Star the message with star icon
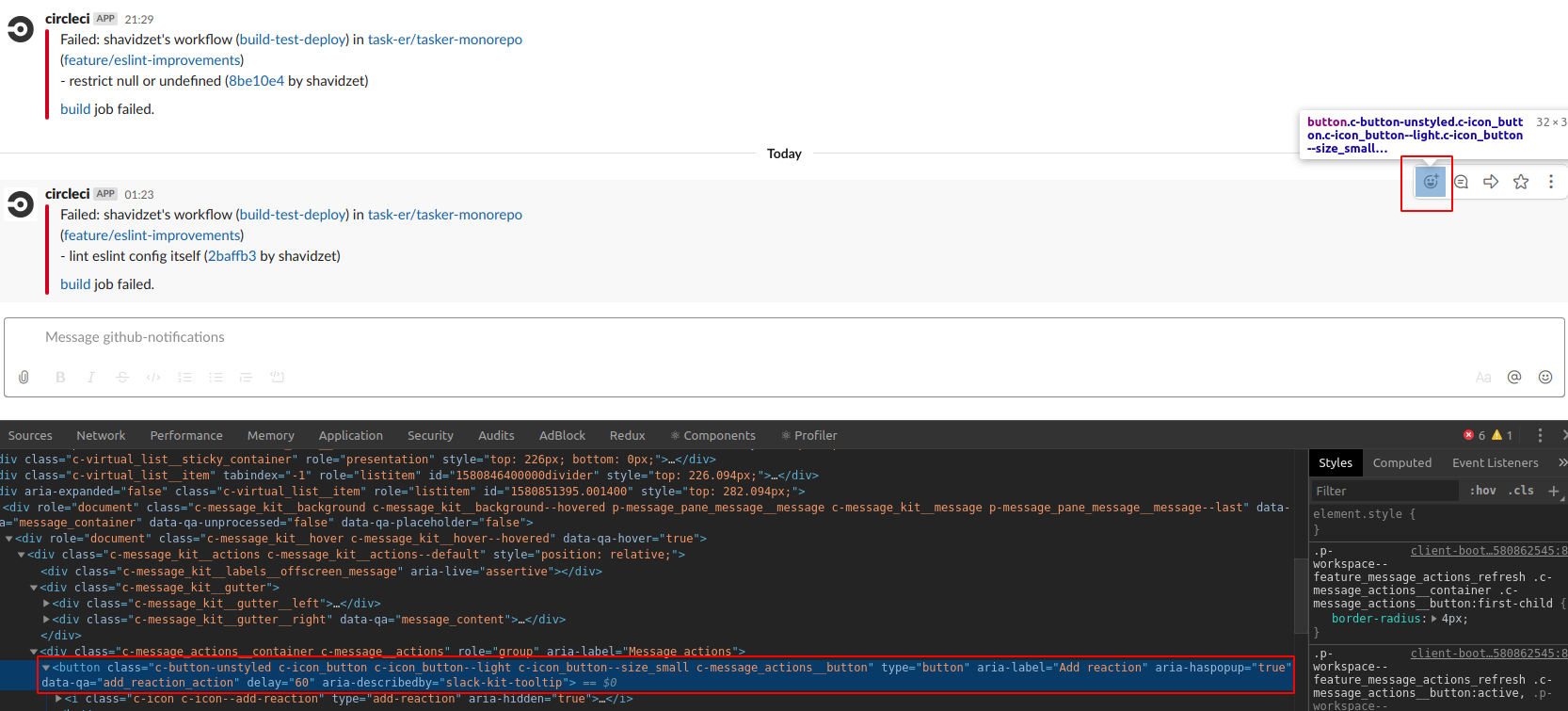The width and height of the screenshot is (1568, 711). pyautogui.click(x=1521, y=182)
